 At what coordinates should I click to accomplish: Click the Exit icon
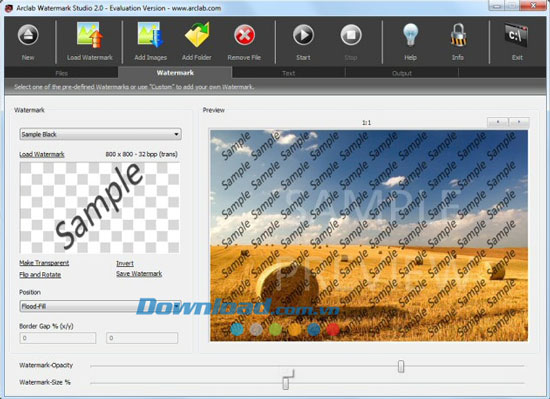(516, 35)
